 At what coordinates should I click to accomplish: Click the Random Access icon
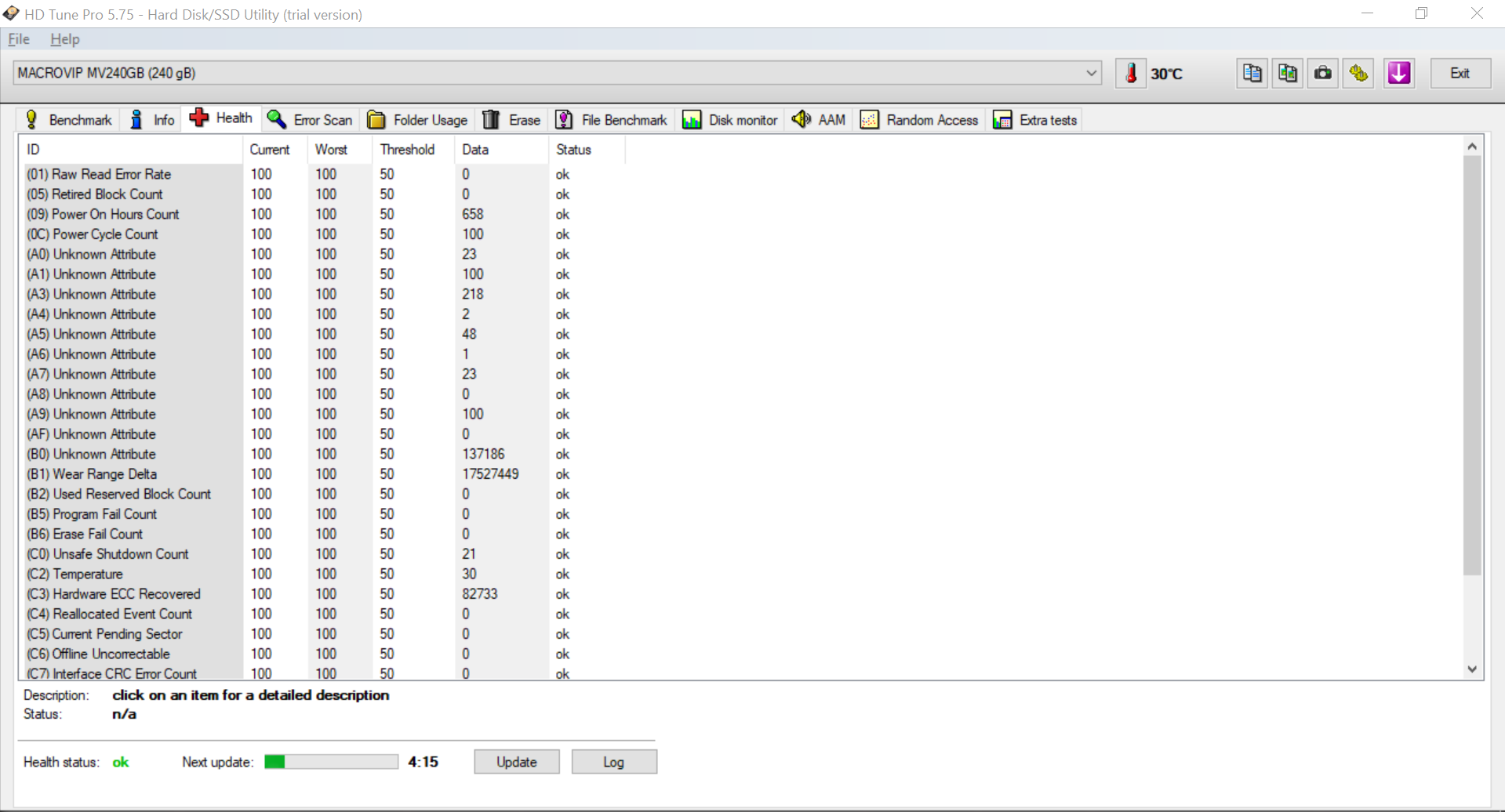coord(869,119)
